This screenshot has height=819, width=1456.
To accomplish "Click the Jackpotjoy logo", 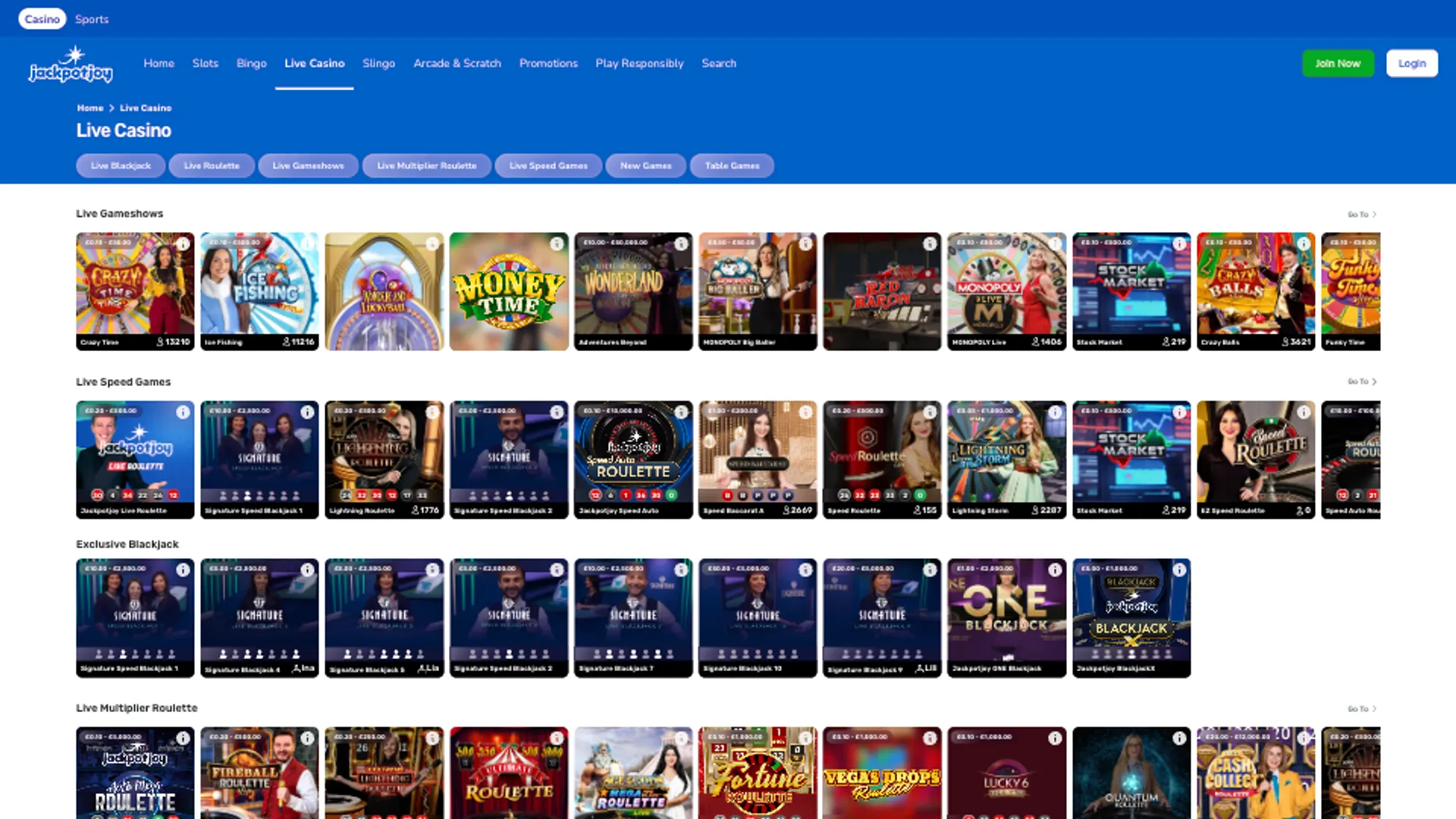I will tap(71, 64).
